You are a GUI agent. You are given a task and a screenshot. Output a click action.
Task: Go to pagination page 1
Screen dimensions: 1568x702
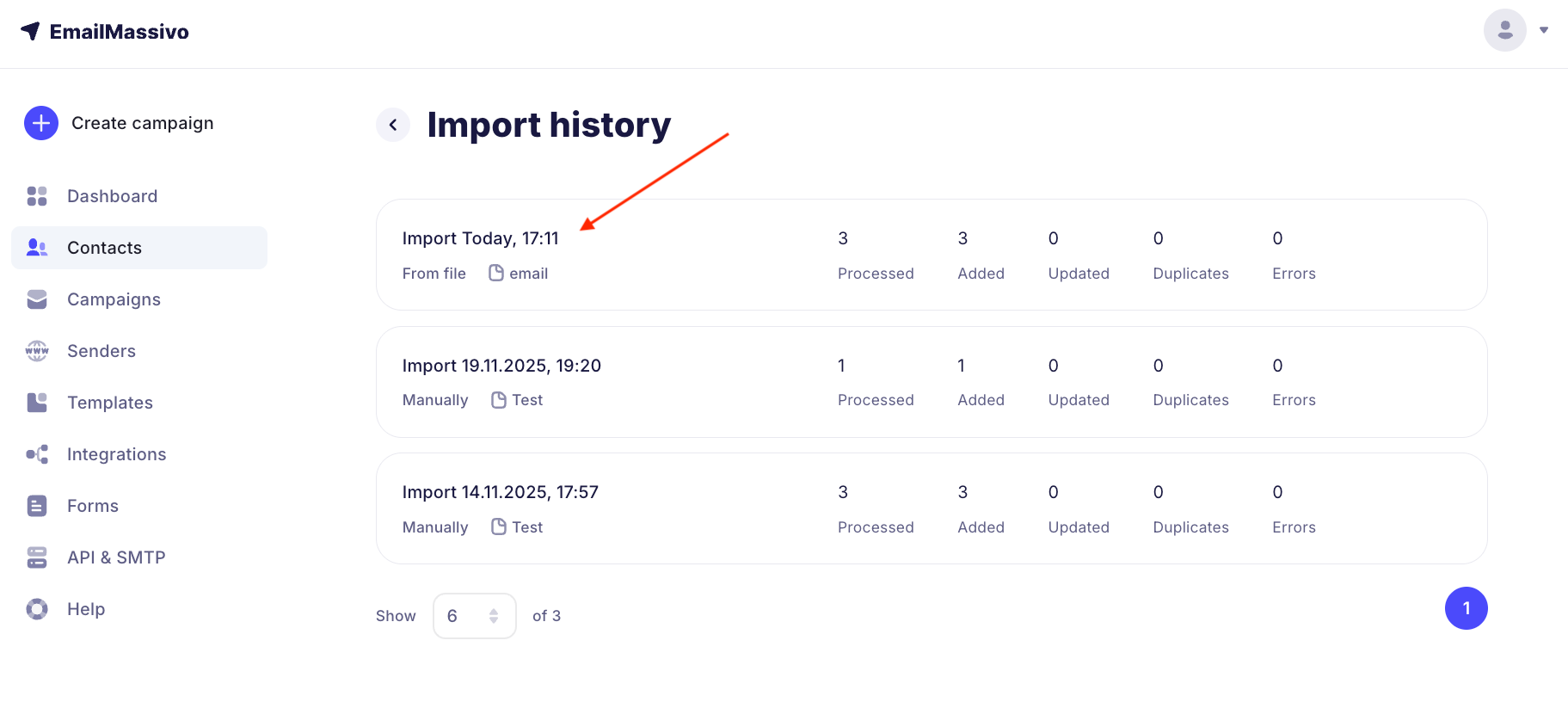click(1466, 608)
